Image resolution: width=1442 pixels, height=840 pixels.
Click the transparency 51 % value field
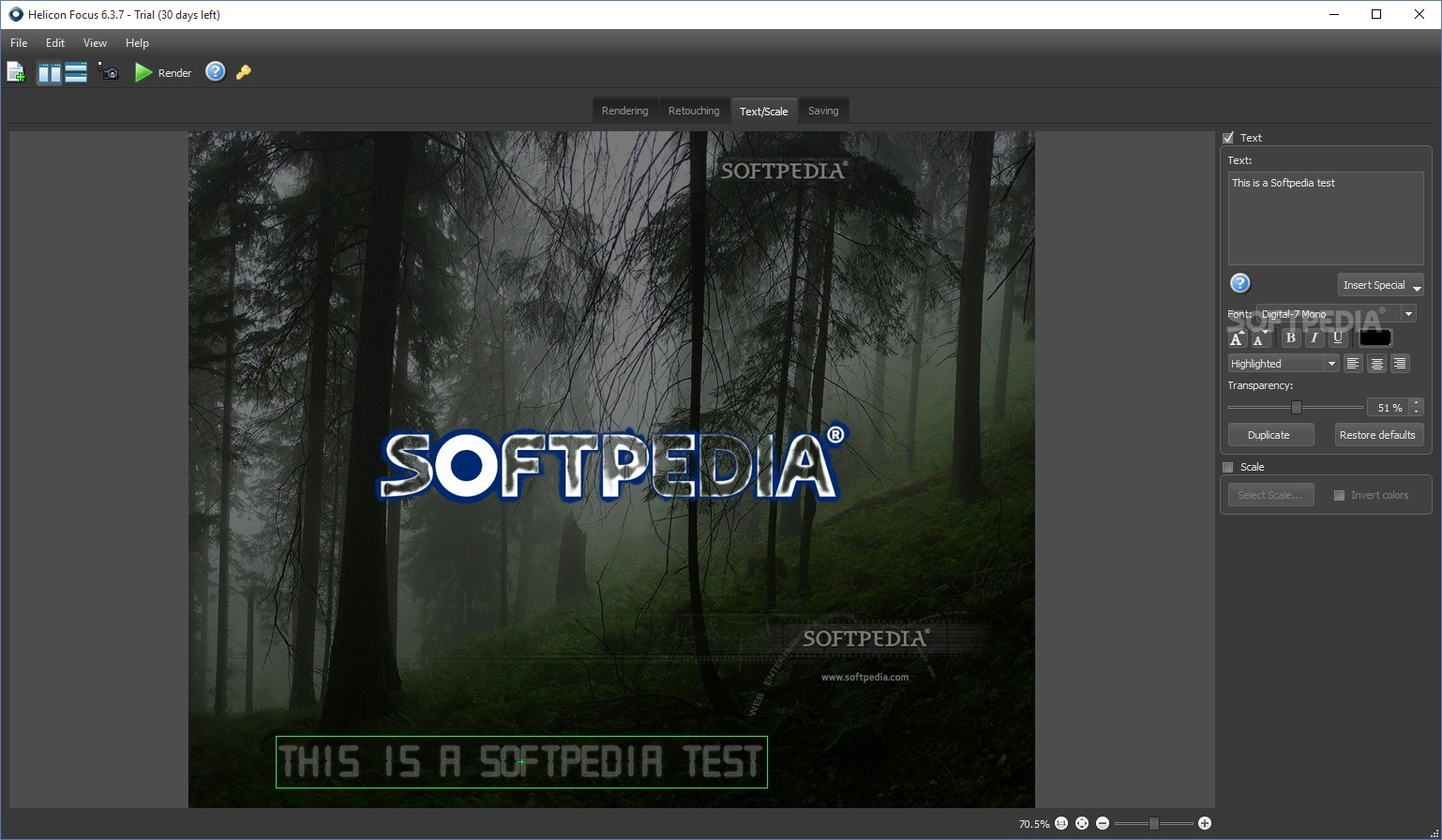point(1389,407)
